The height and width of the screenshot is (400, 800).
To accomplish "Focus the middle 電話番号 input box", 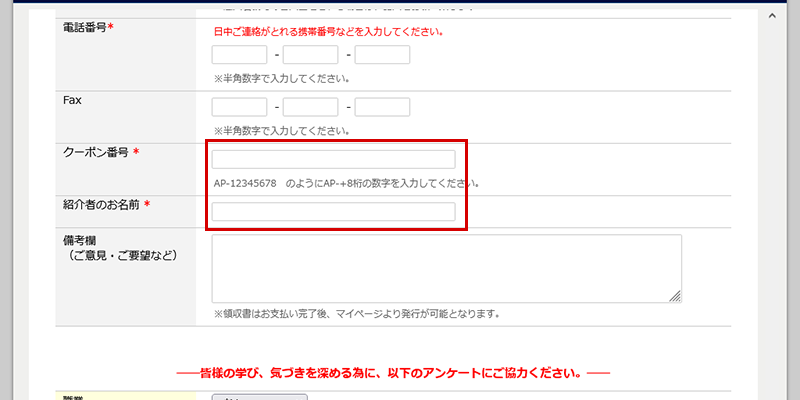I will click(310, 55).
